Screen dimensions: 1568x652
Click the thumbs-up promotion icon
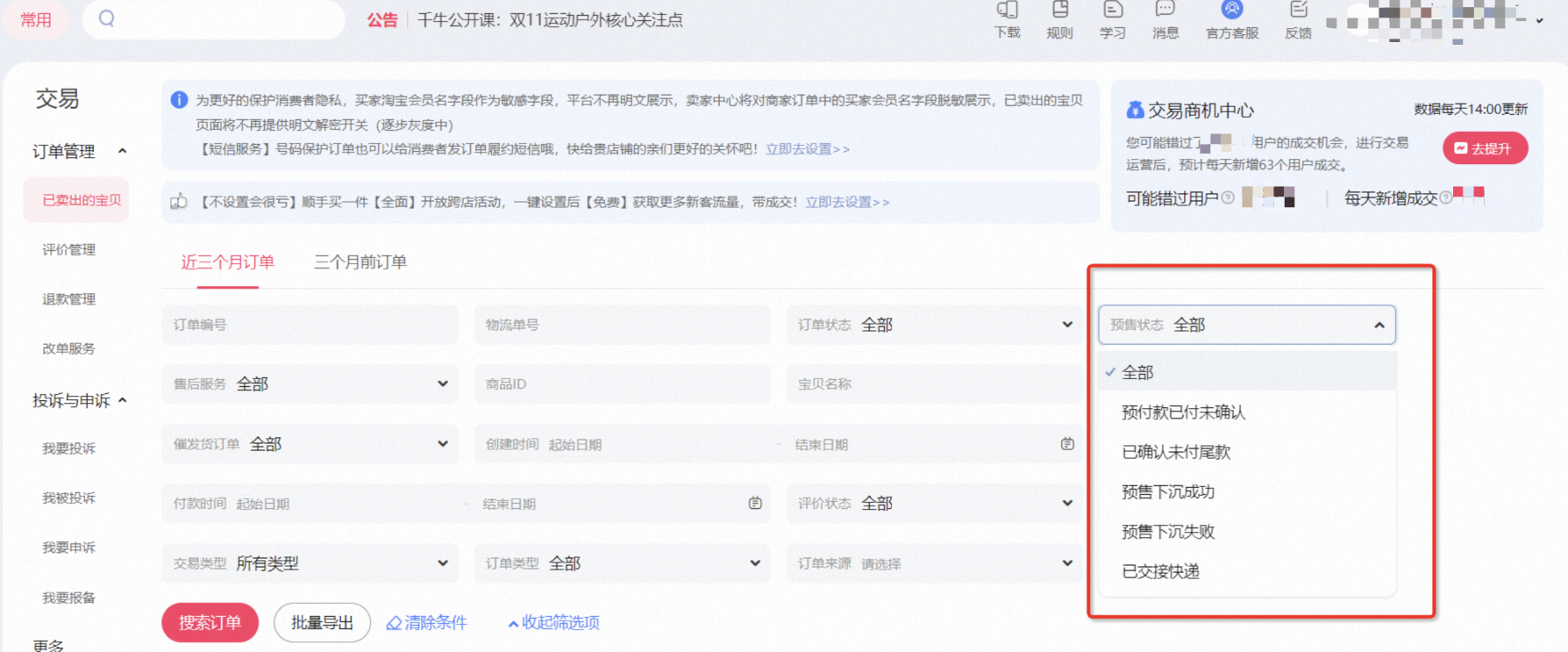pos(179,202)
